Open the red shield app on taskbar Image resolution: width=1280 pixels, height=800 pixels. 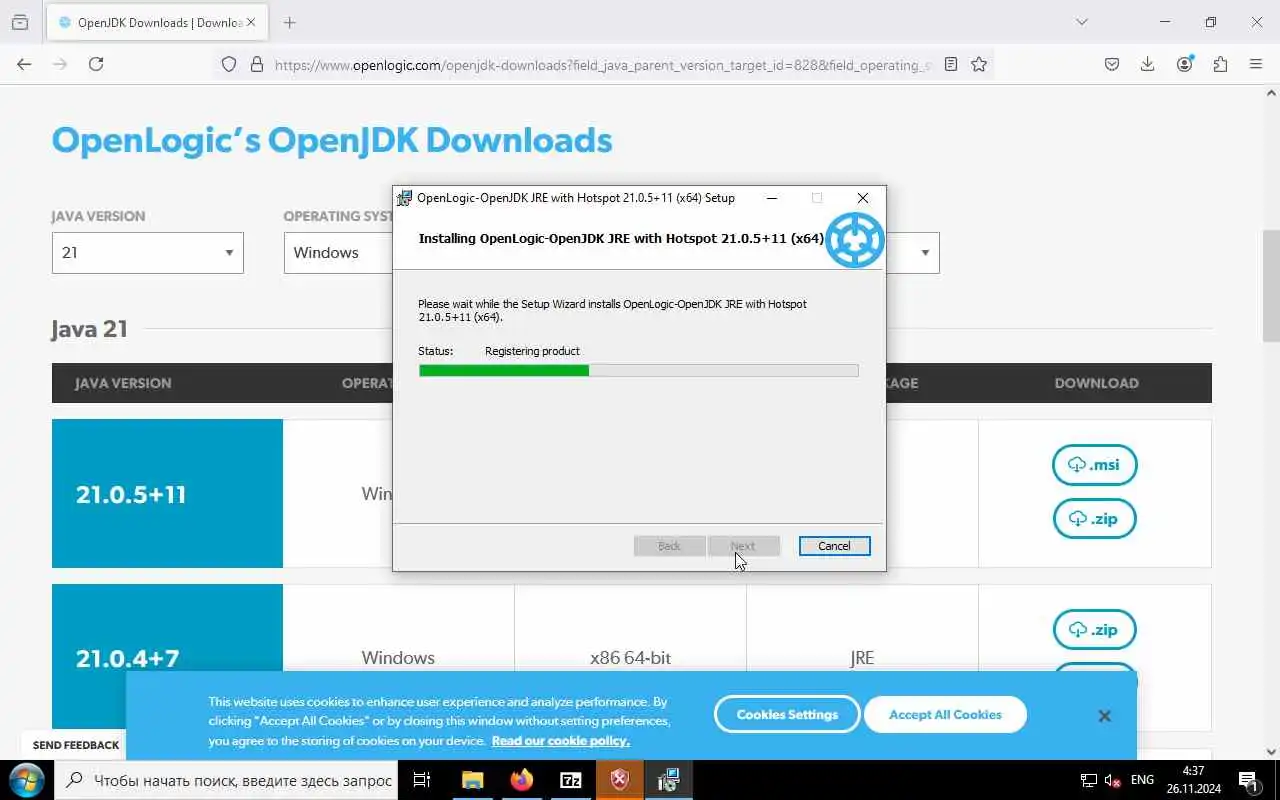[x=619, y=780]
